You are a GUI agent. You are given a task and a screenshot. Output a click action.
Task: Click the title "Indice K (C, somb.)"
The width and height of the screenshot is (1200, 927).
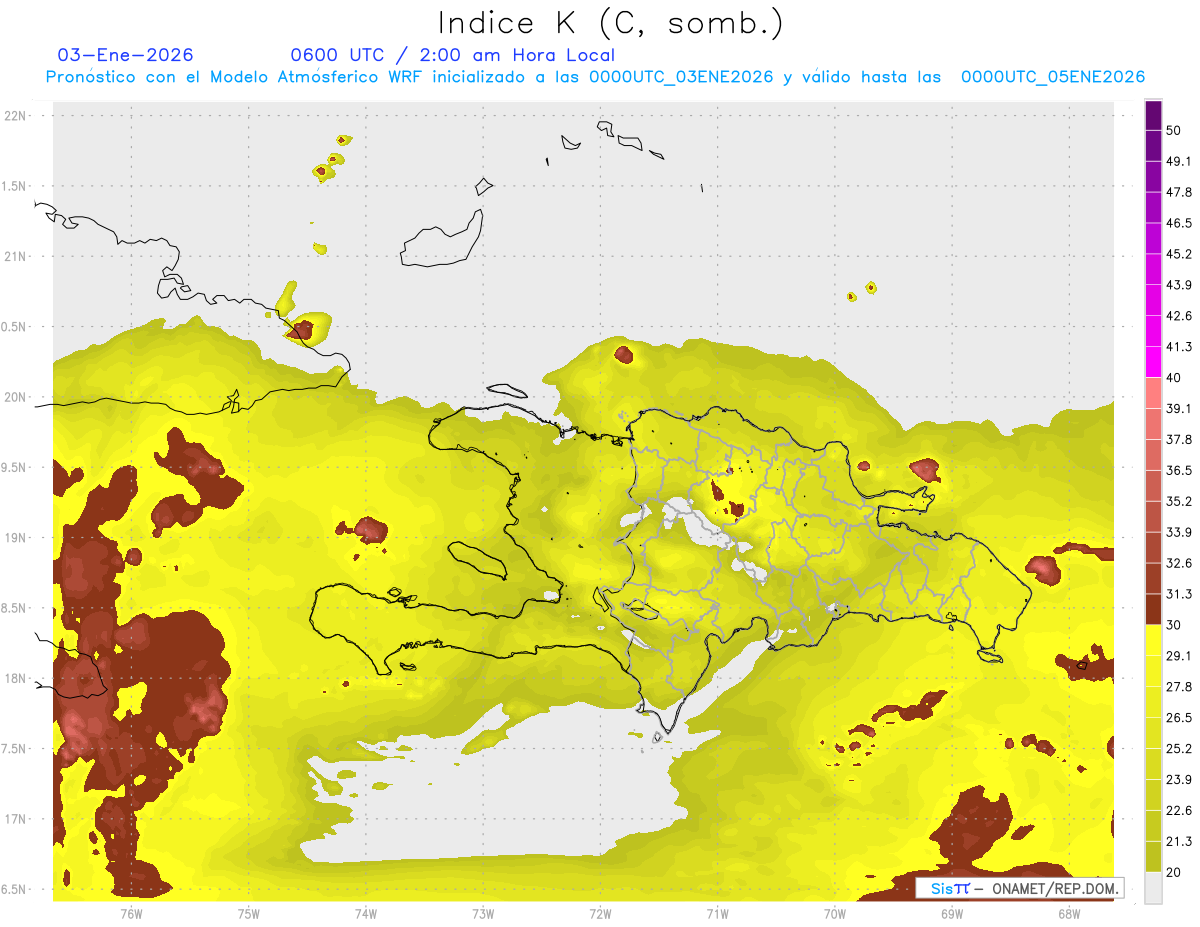click(610, 23)
